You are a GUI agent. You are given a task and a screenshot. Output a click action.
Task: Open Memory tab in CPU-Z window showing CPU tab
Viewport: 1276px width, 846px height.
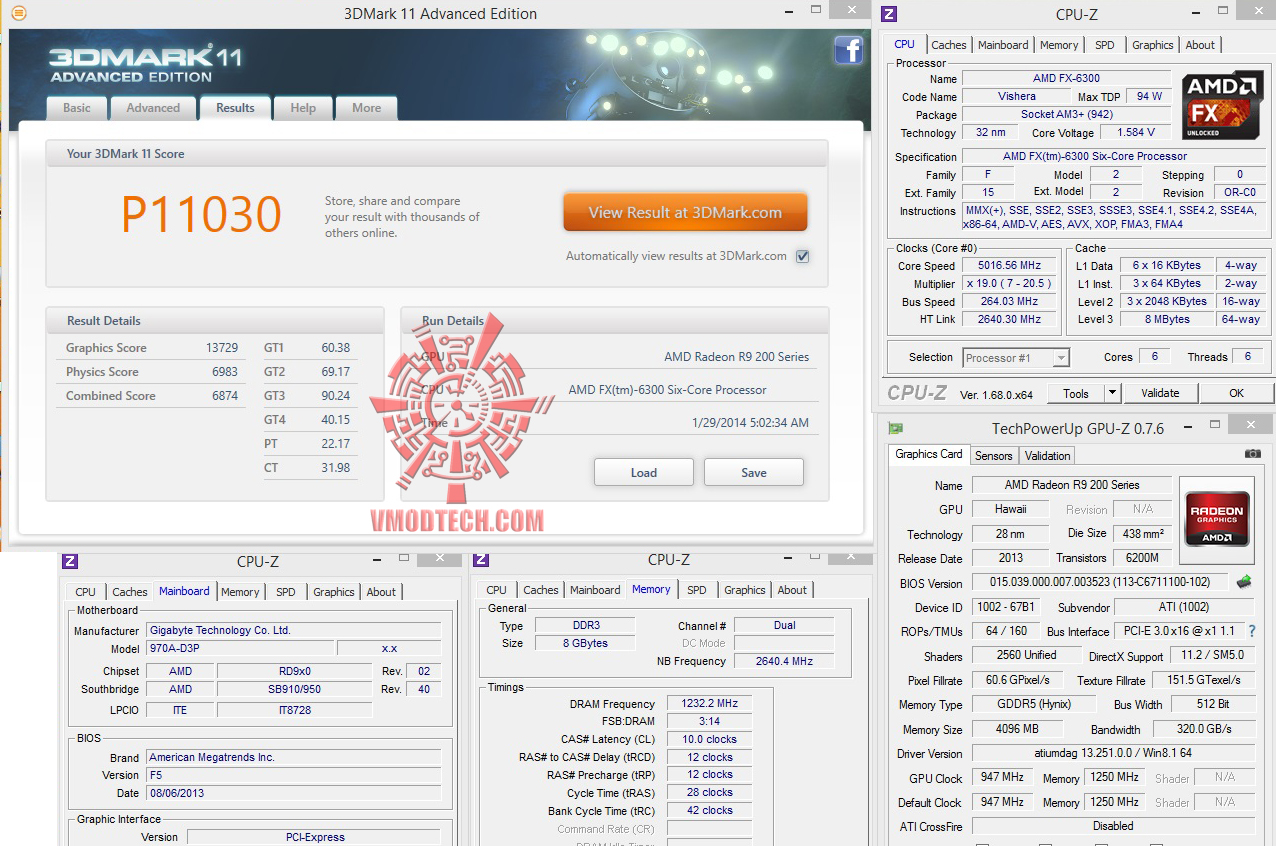1059,45
